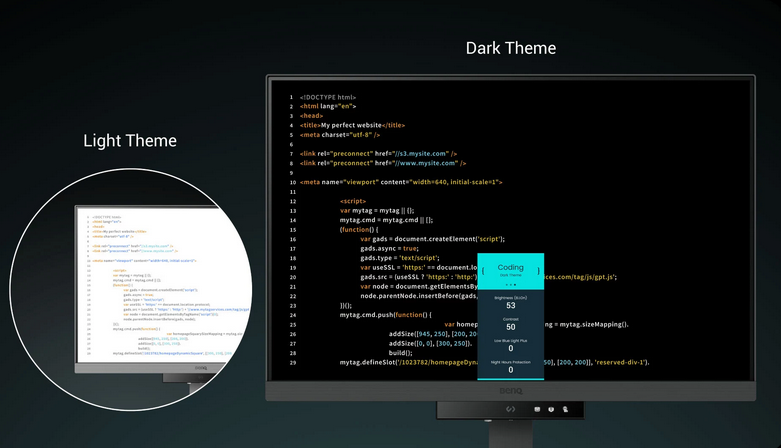Click the "<head>" tag on line 3
Viewport: 781px width, 448px height.
[x=311, y=116]
